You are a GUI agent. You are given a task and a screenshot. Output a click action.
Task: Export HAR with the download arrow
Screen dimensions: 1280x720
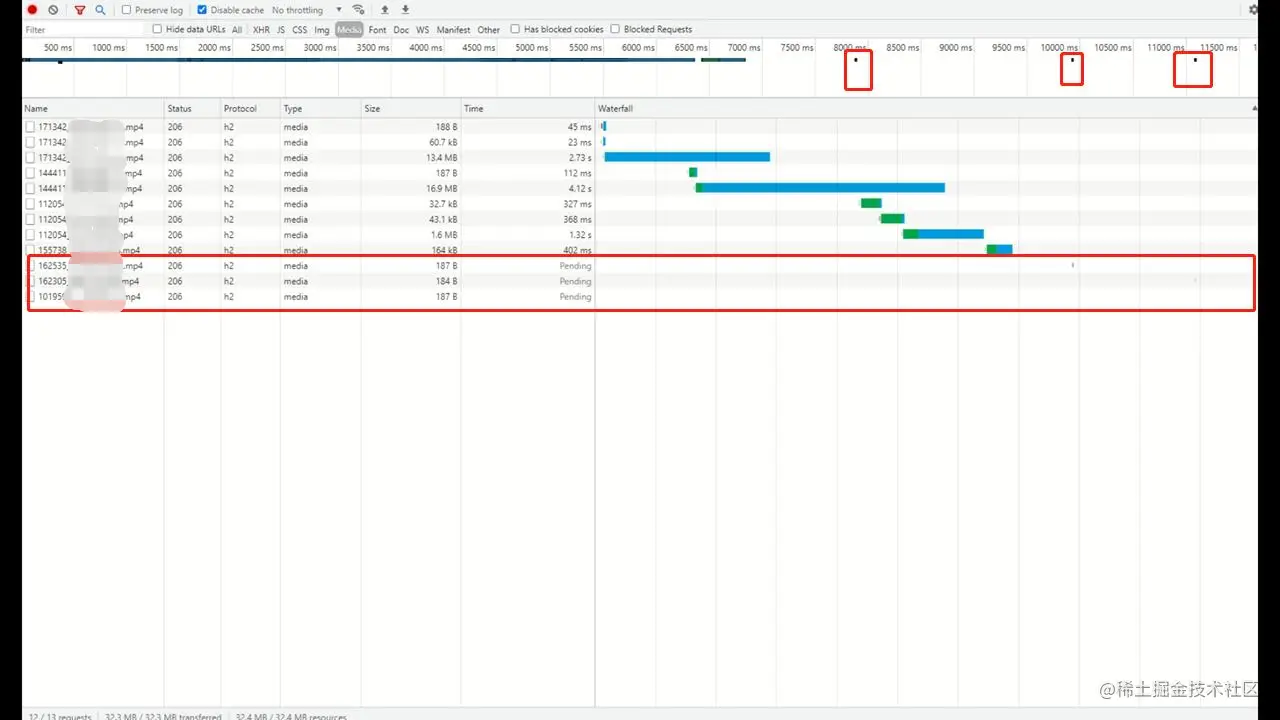405,10
